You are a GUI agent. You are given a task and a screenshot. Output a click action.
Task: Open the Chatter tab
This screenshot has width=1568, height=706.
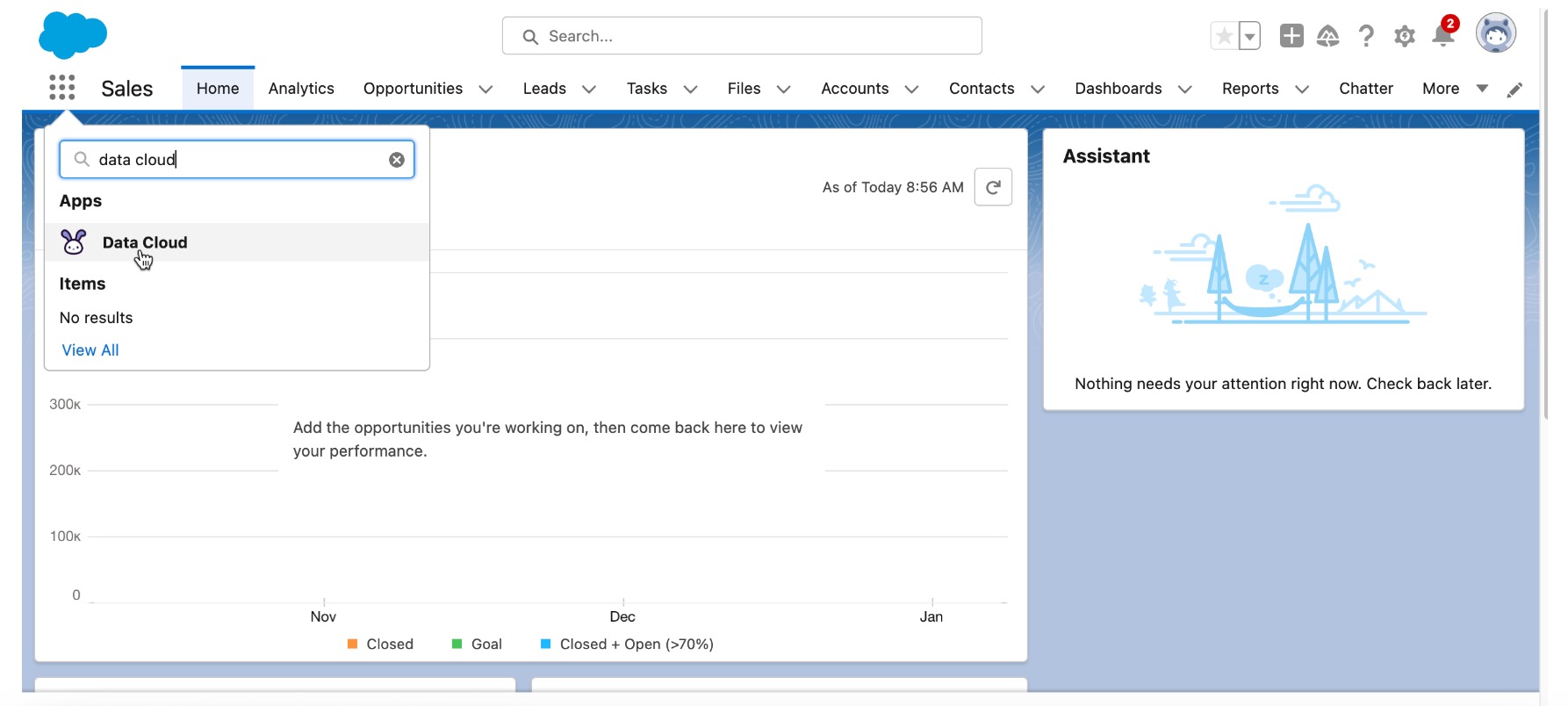(1366, 89)
